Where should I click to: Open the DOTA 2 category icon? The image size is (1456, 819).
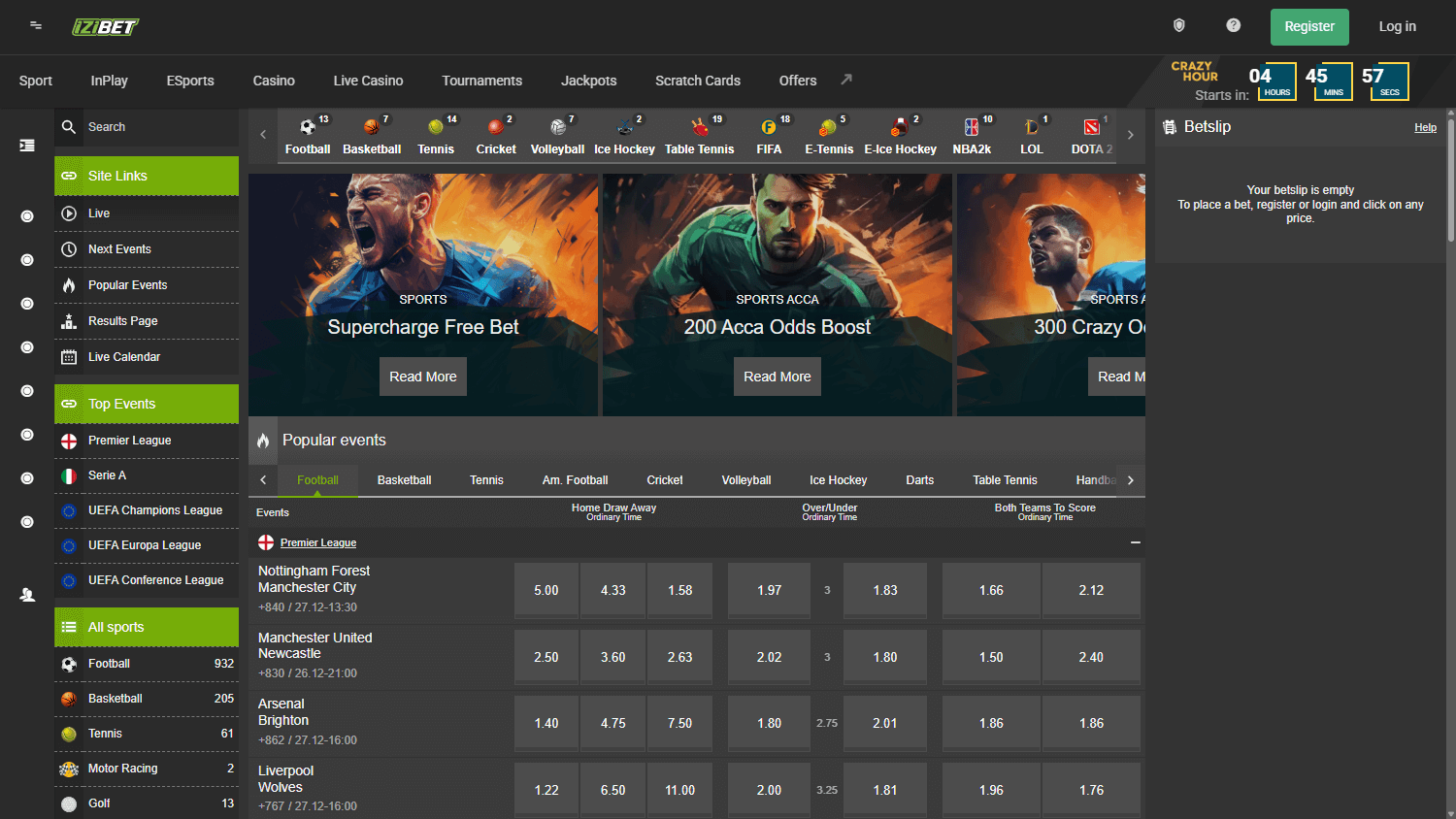(x=1091, y=134)
